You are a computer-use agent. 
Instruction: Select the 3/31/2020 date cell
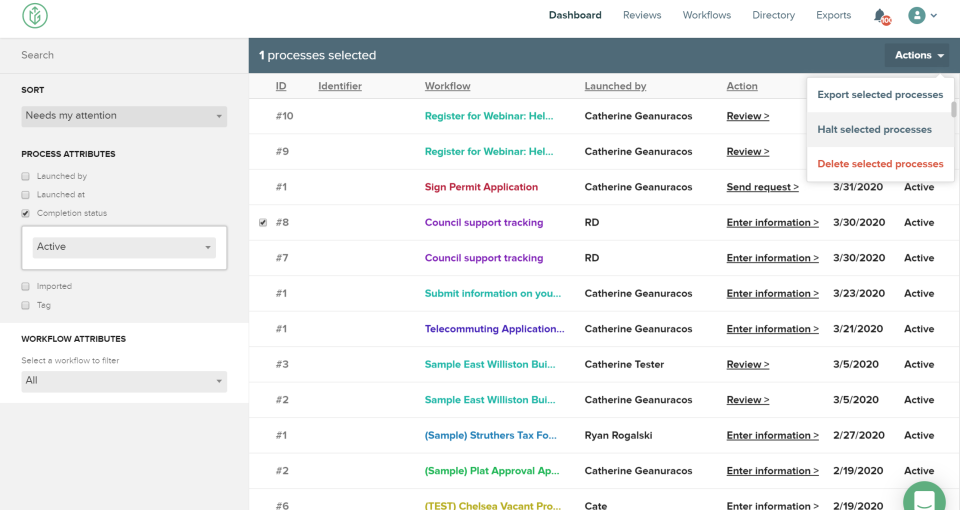859,187
